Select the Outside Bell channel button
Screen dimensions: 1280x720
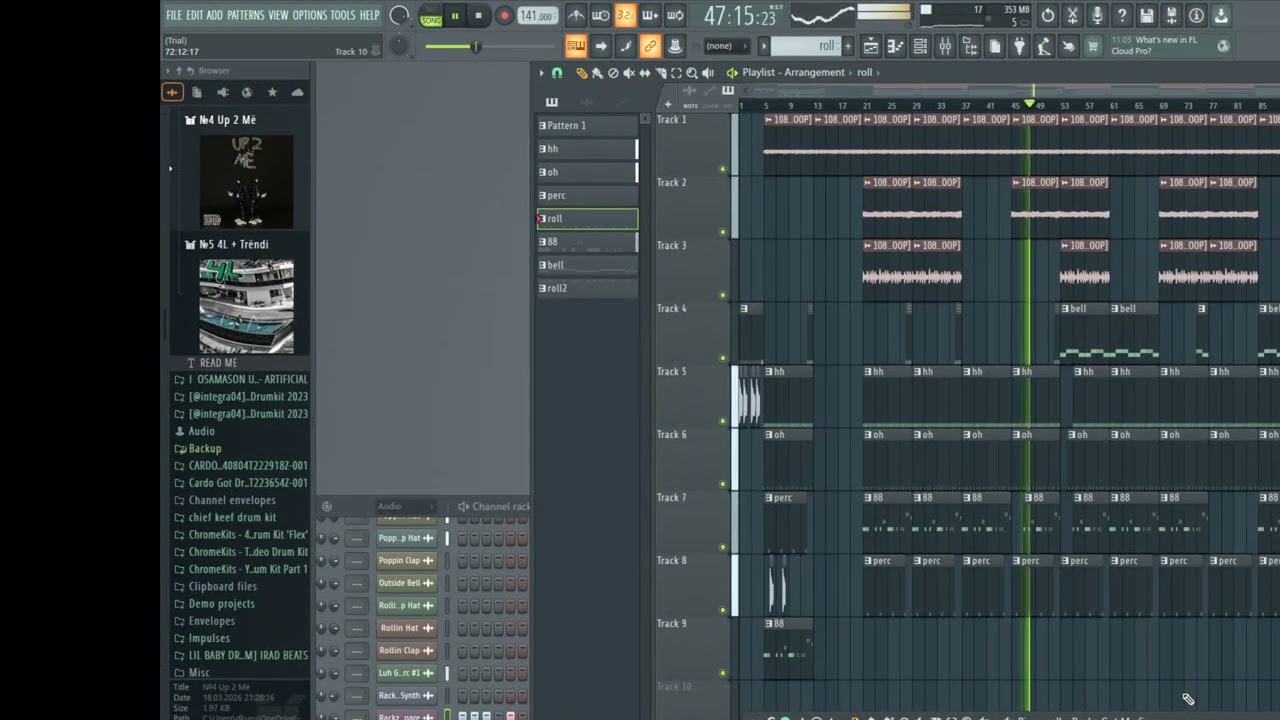[407, 583]
